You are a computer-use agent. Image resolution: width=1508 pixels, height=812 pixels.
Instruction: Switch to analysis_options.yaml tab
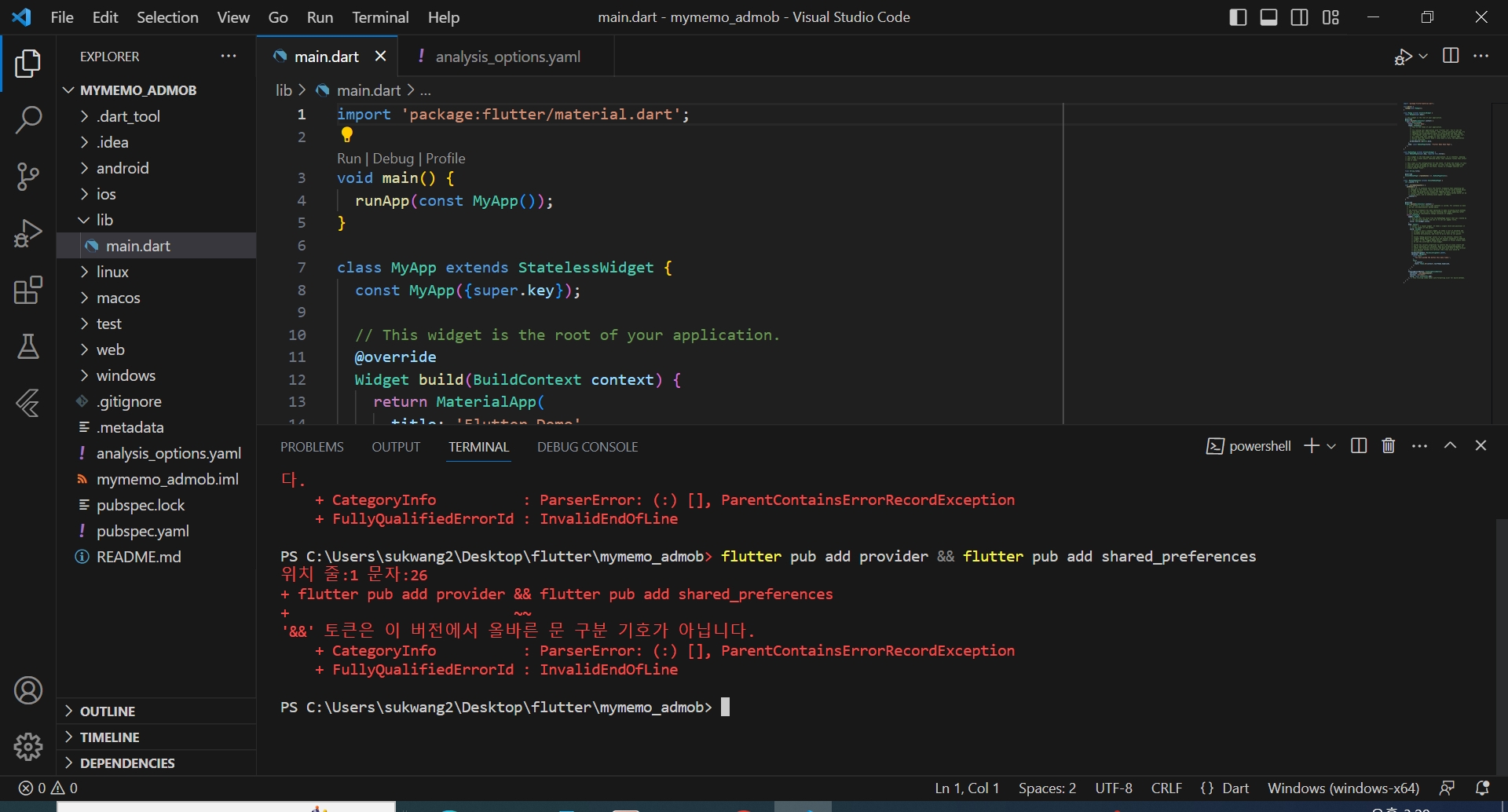click(507, 57)
